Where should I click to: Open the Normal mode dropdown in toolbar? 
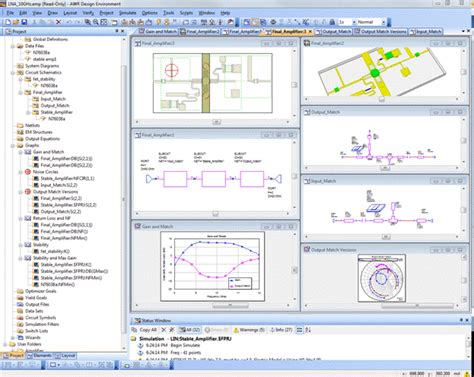pyautogui.click(x=383, y=22)
